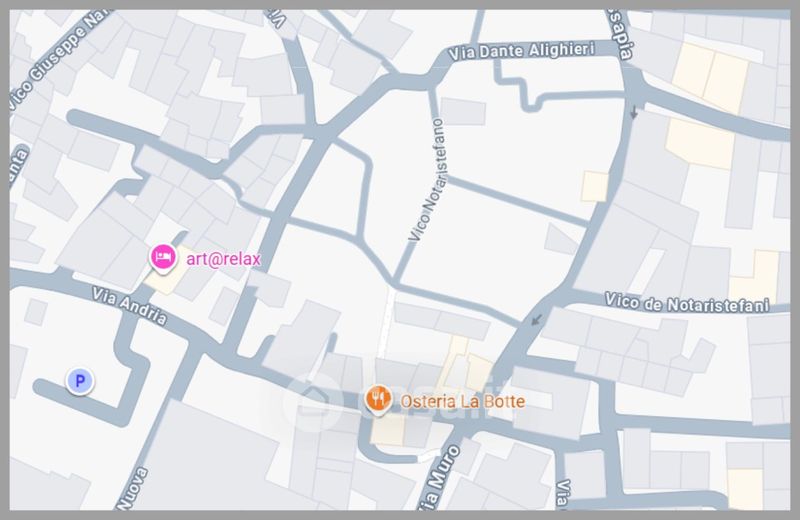Click the Via Andria street label
Image resolution: width=800 pixels, height=520 pixels.
pos(129,306)
